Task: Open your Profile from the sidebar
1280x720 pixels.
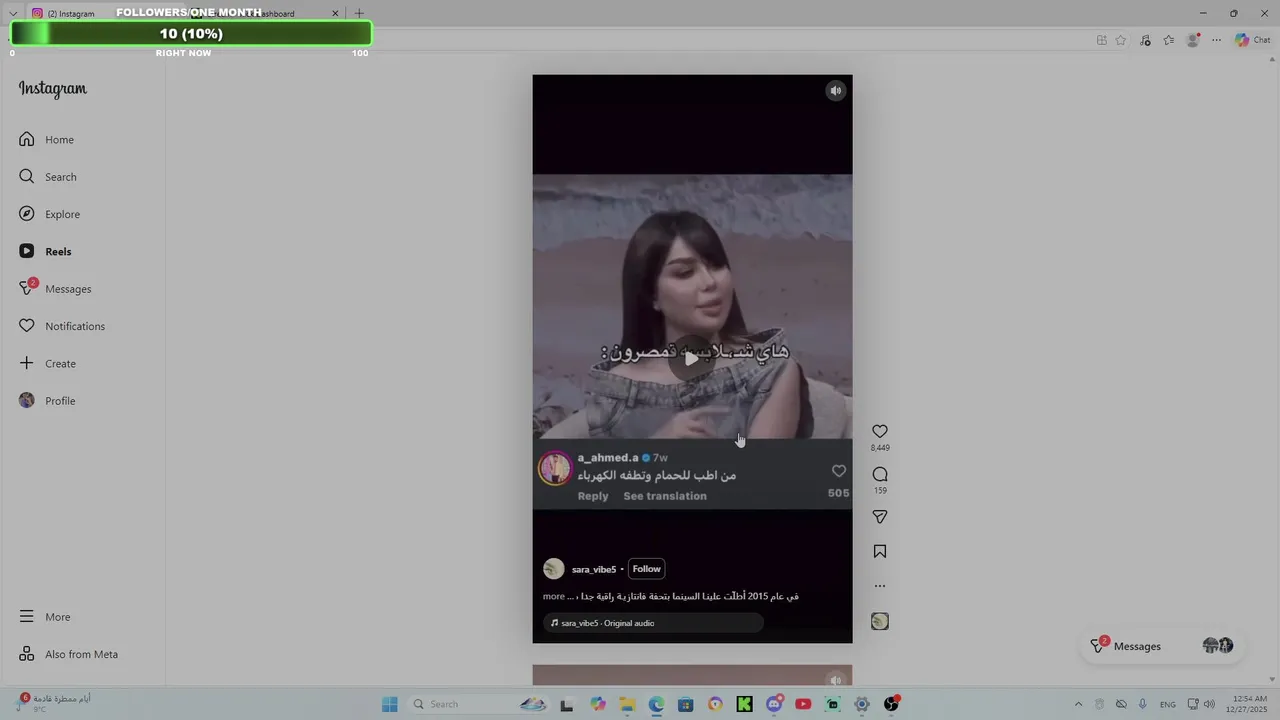Action: pos(47,401)
